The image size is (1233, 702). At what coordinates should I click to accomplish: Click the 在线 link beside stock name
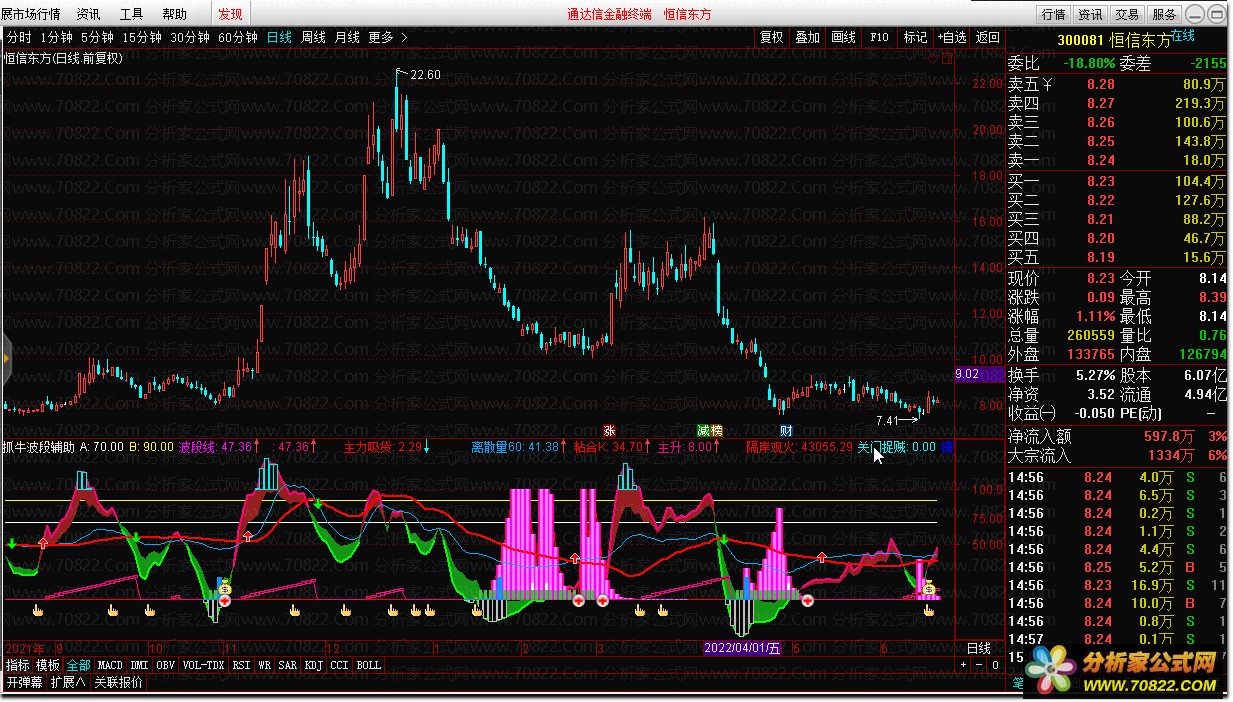1184,36
